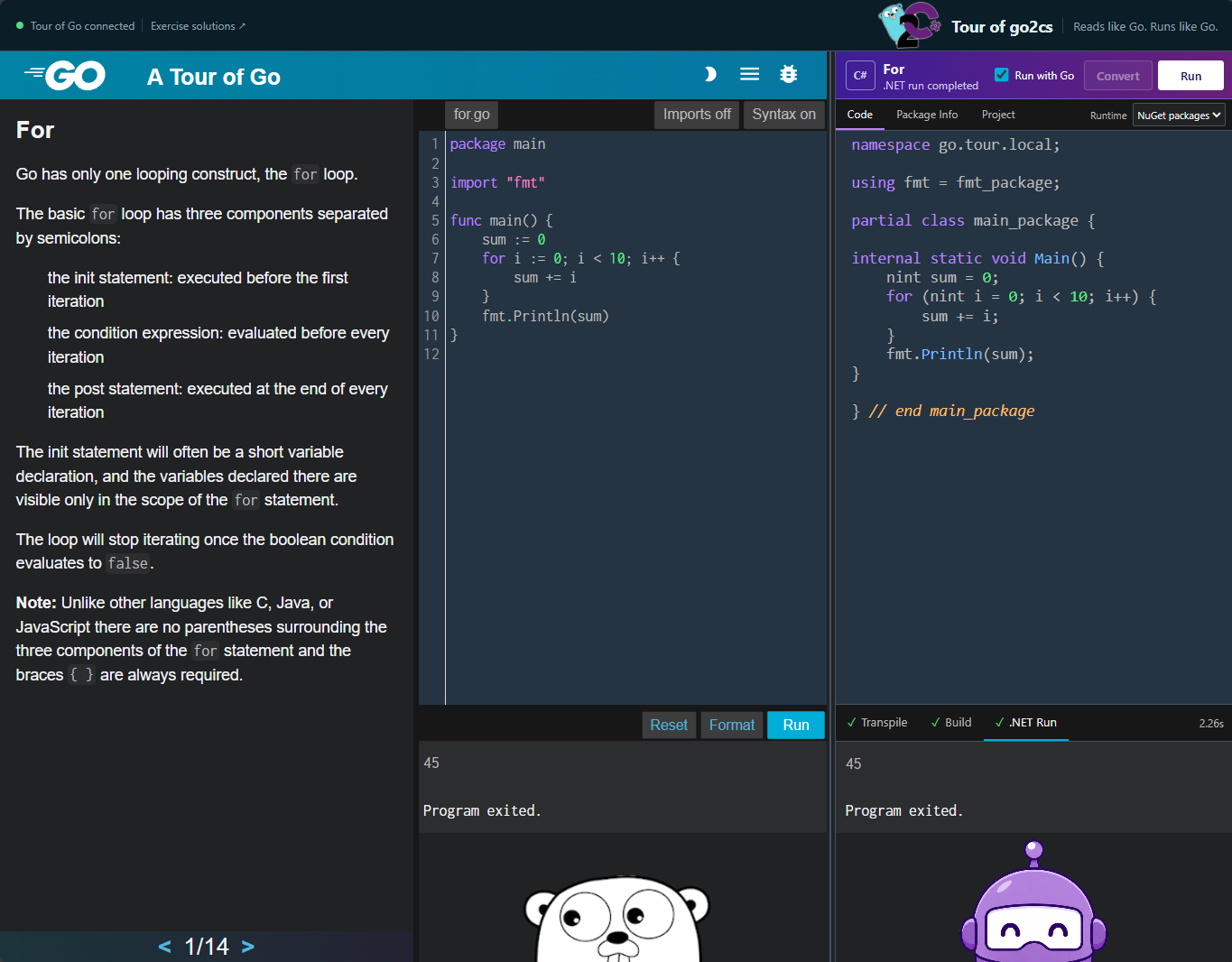Click the 2.26s run time value
The image size is (1232, 962).
(1211, 724)
